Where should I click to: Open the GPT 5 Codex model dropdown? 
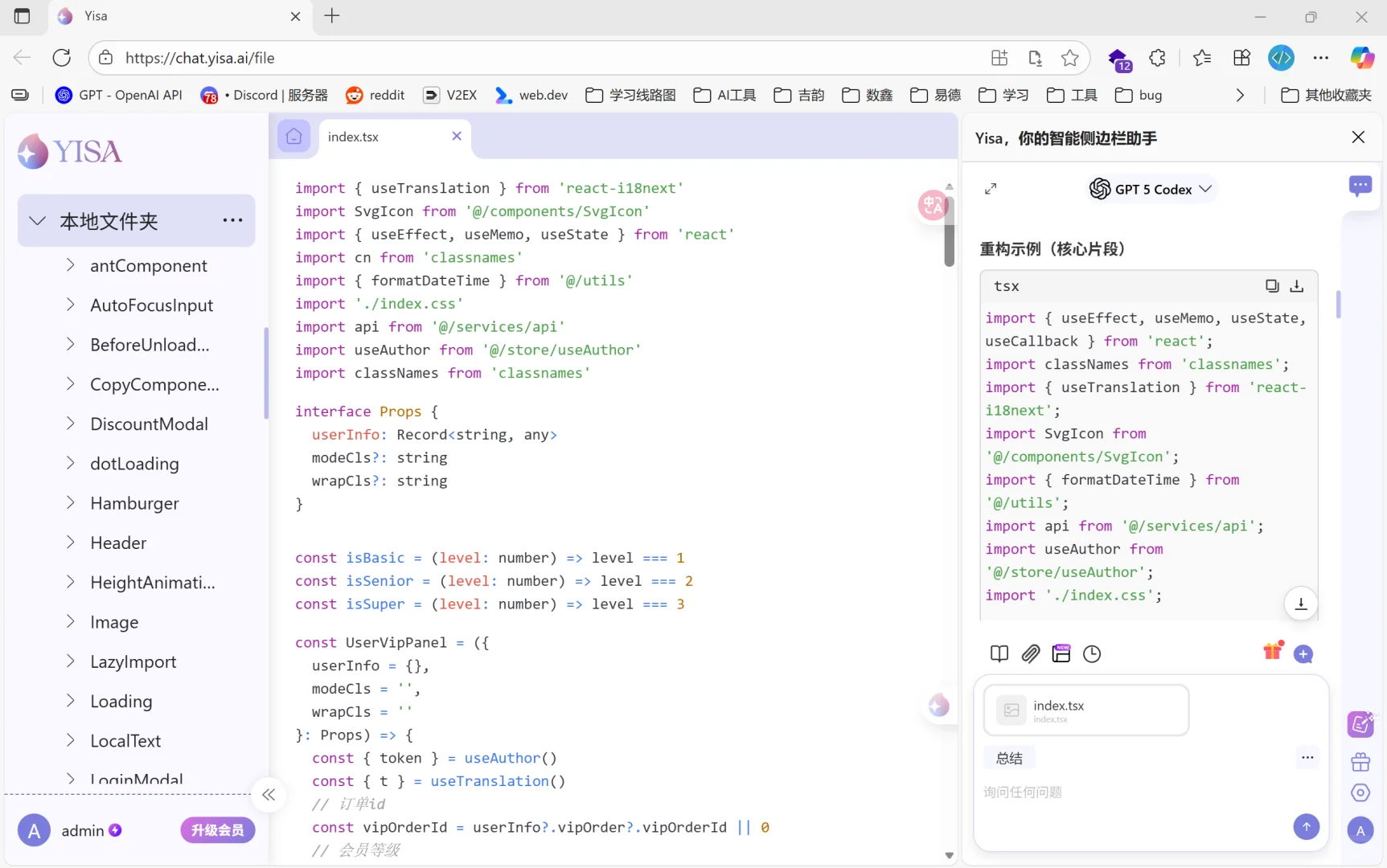point(1151,189)
